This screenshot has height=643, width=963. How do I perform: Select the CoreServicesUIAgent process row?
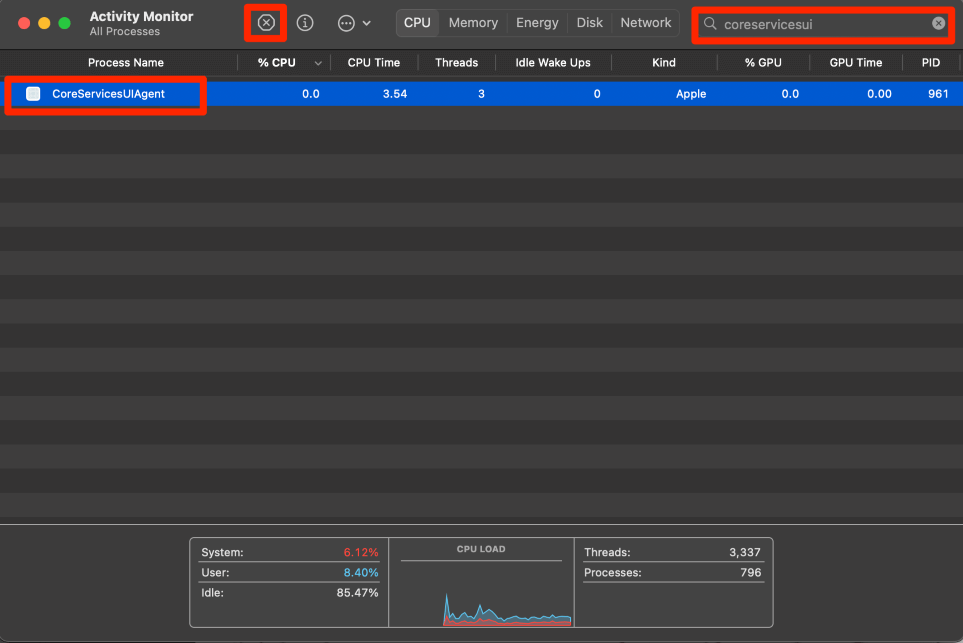coord(500,94)
